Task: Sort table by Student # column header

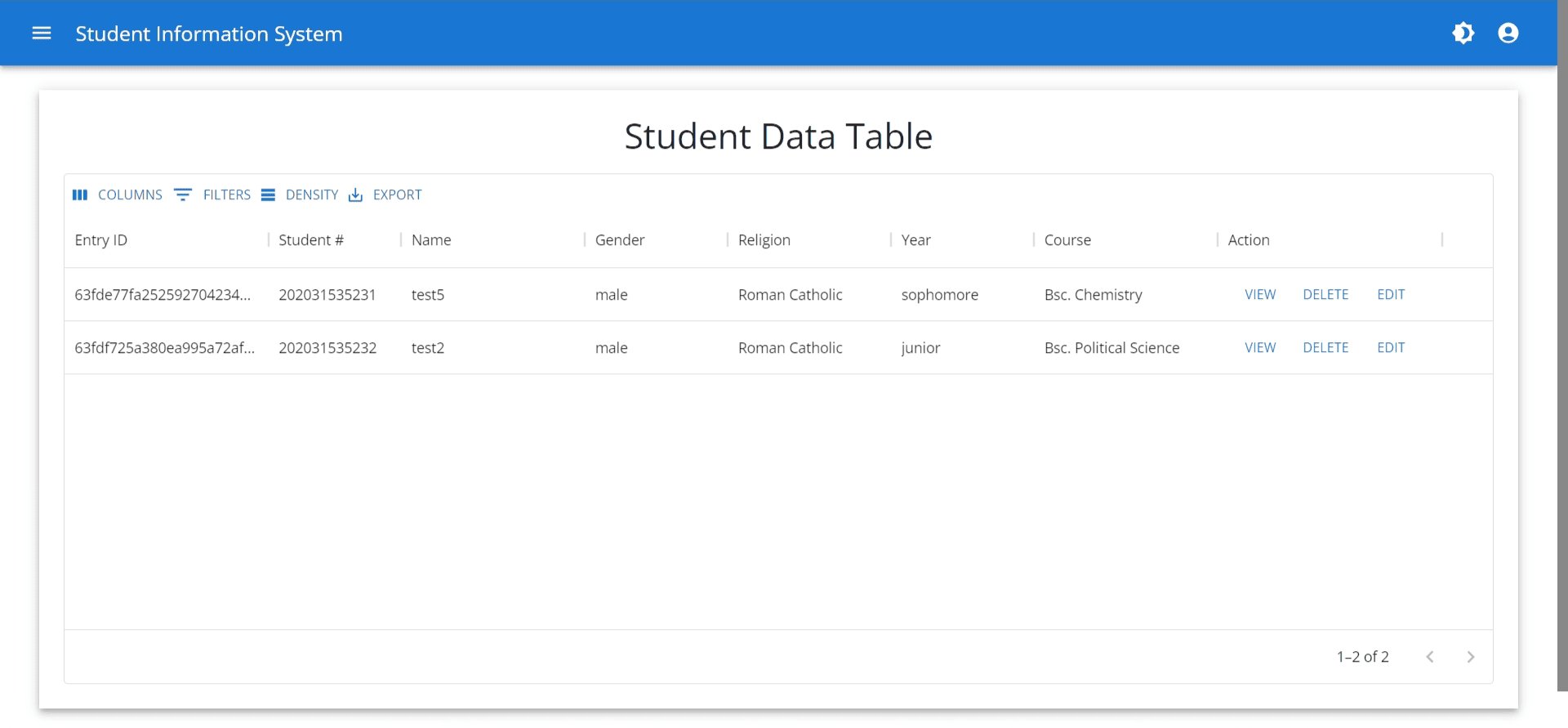Action: [x=311, y=240]
